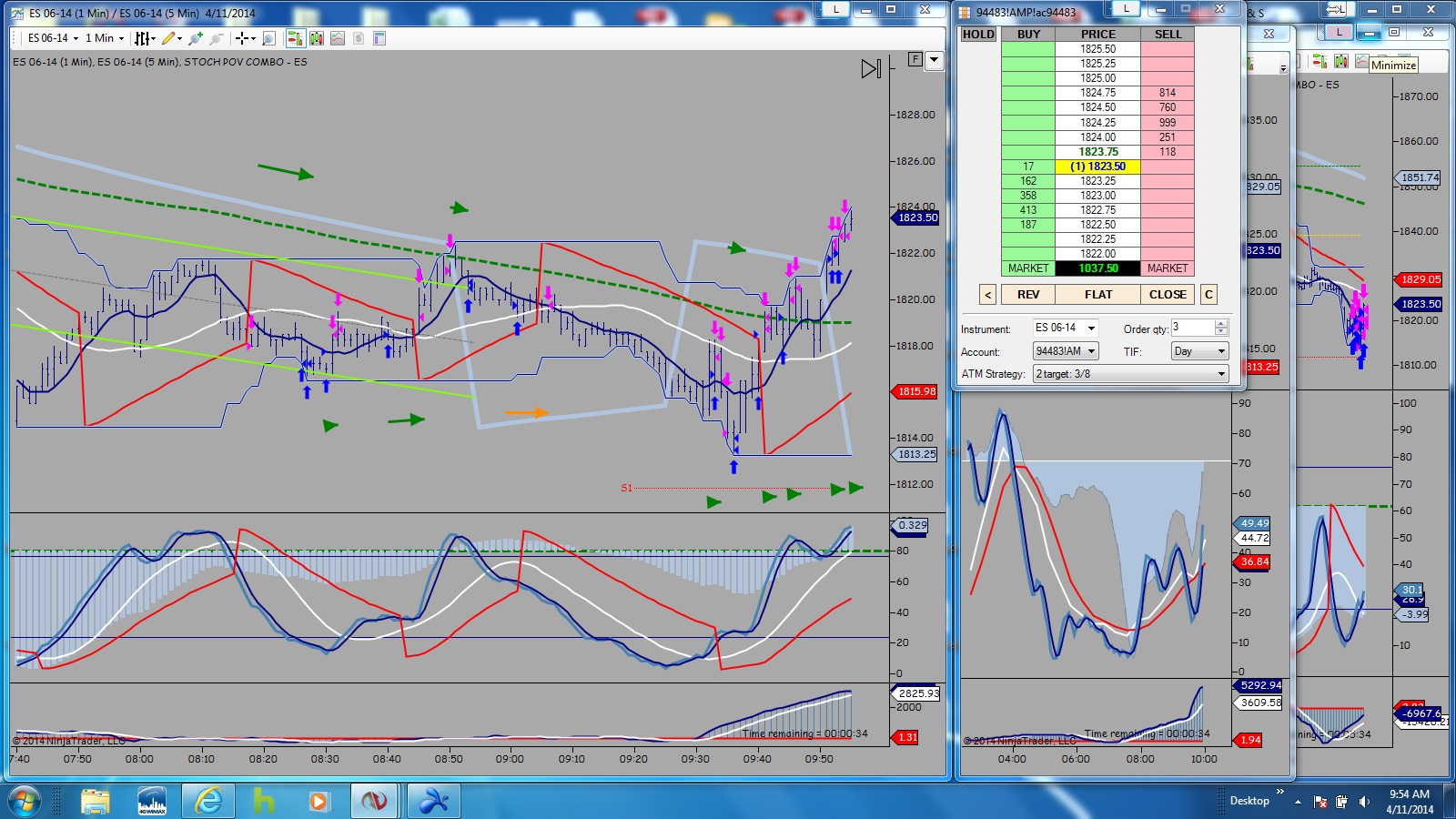Open the candlestick data series icon
Viewport: 1456px width, 819px height.
pos(317,38)
